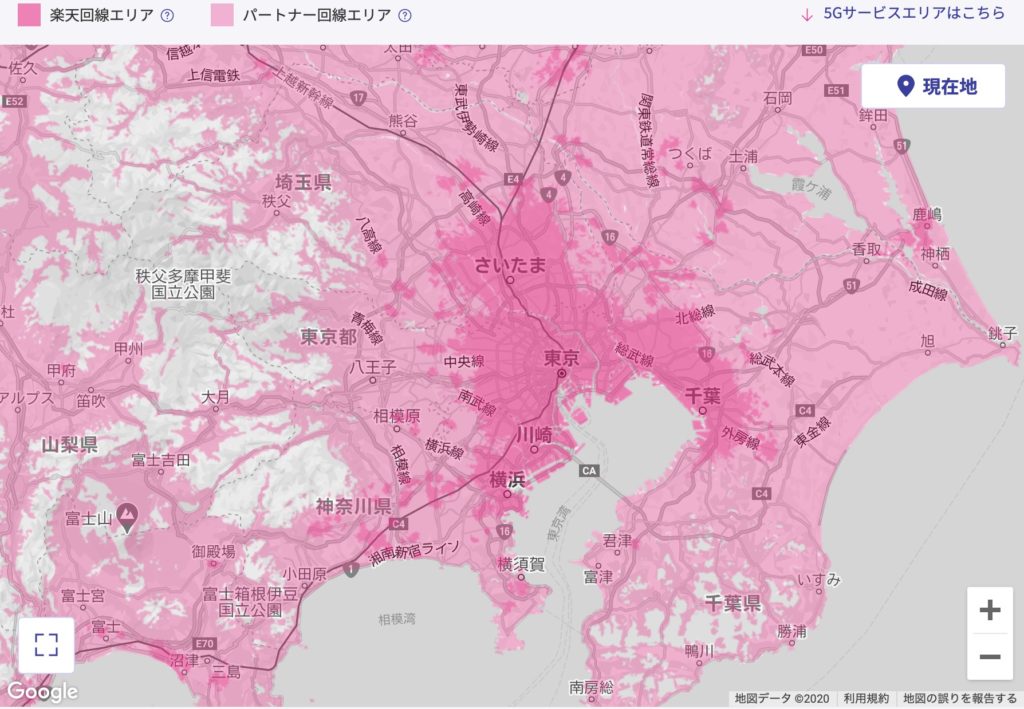The width and height of the screenshot is (1024, 709).
Task: Click the 霞ケ浦 lake label
Action: click(810, 188)
